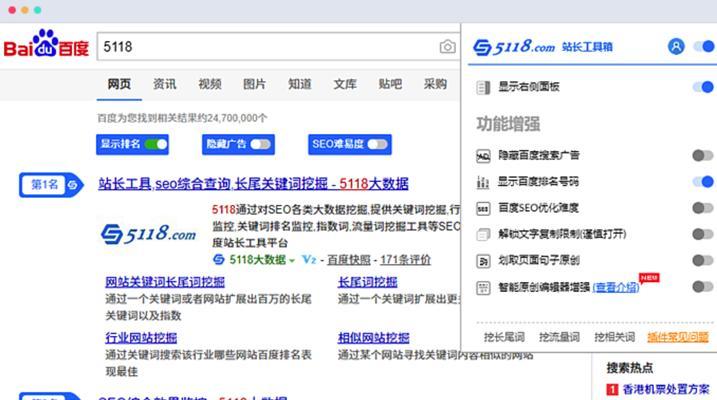Click 挖长尾词 in plugin footer

pyautogui.click(x=504, y=337)
